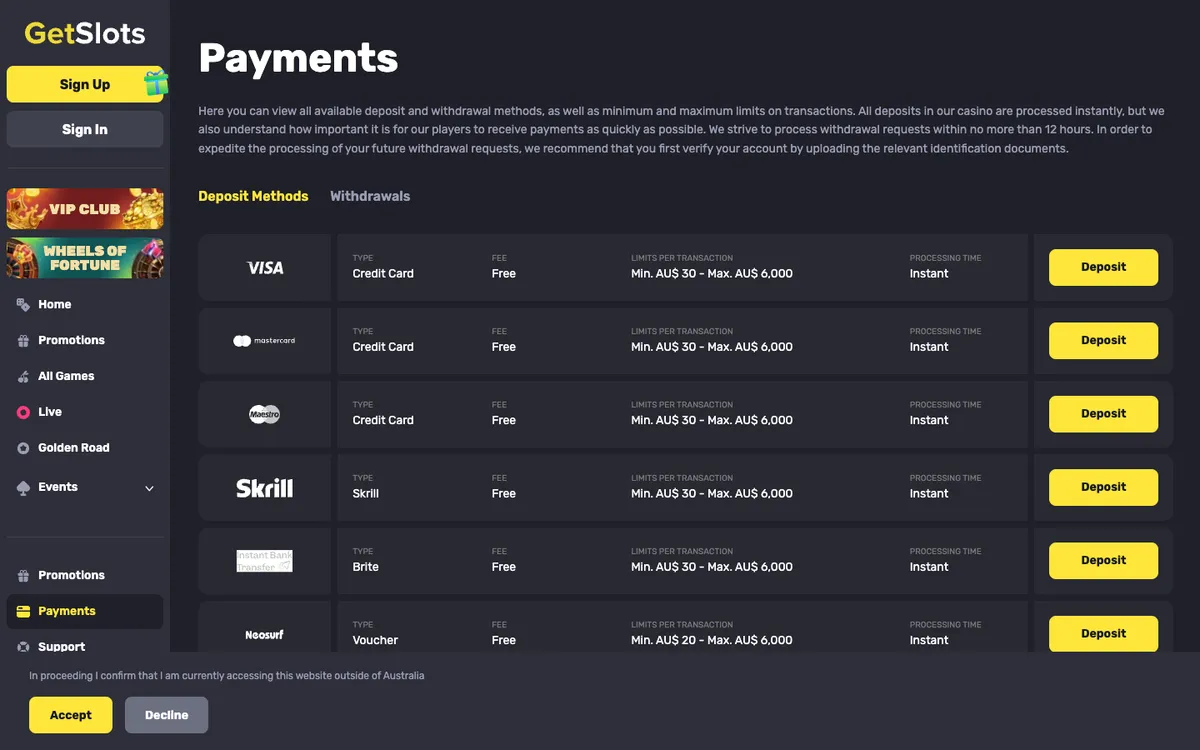Click the Voucher type label

[375, 640]
